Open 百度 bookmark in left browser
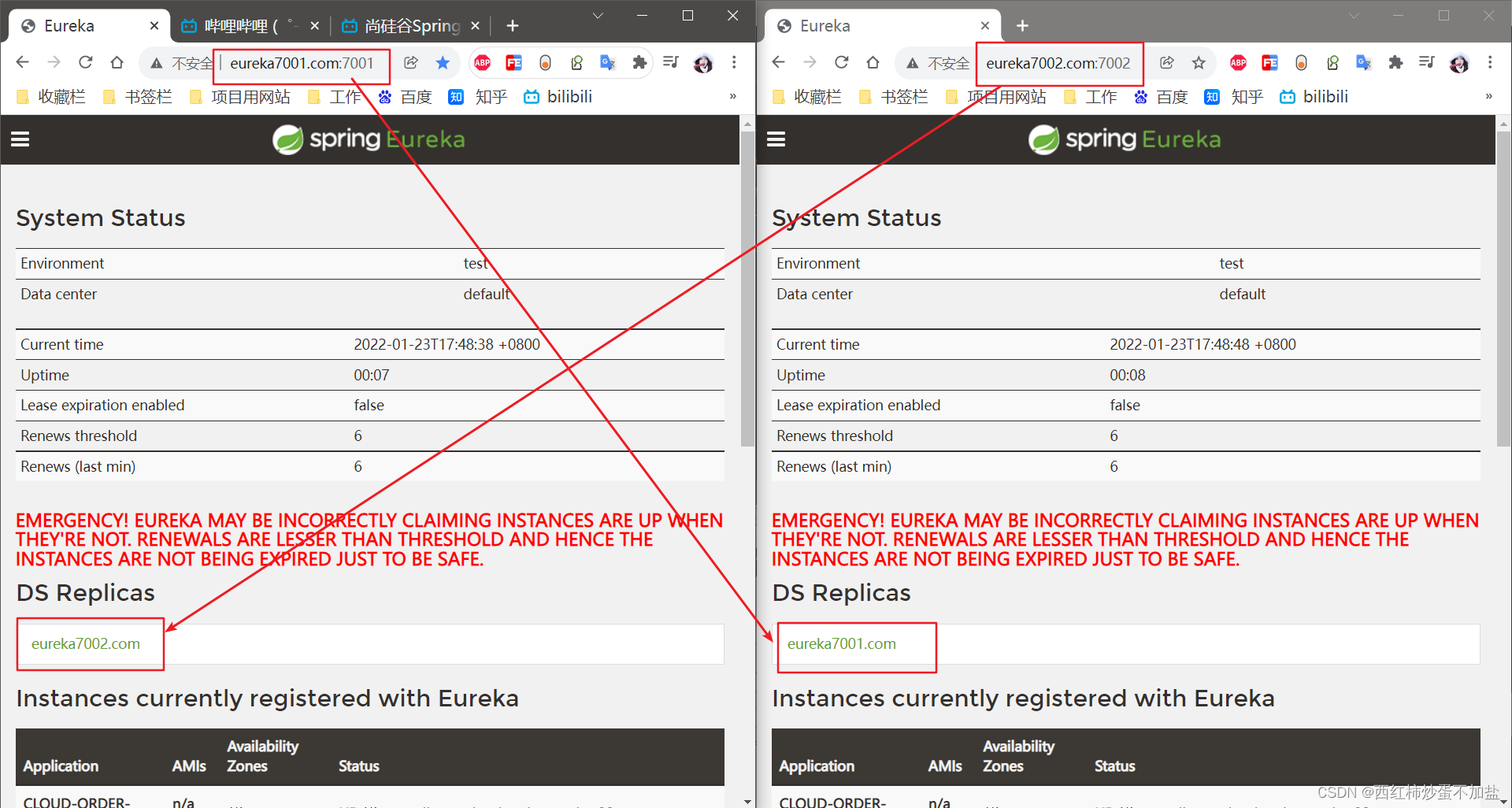Image resolution: width=1512 pixels, height=808 pixels. coord(406,96)
